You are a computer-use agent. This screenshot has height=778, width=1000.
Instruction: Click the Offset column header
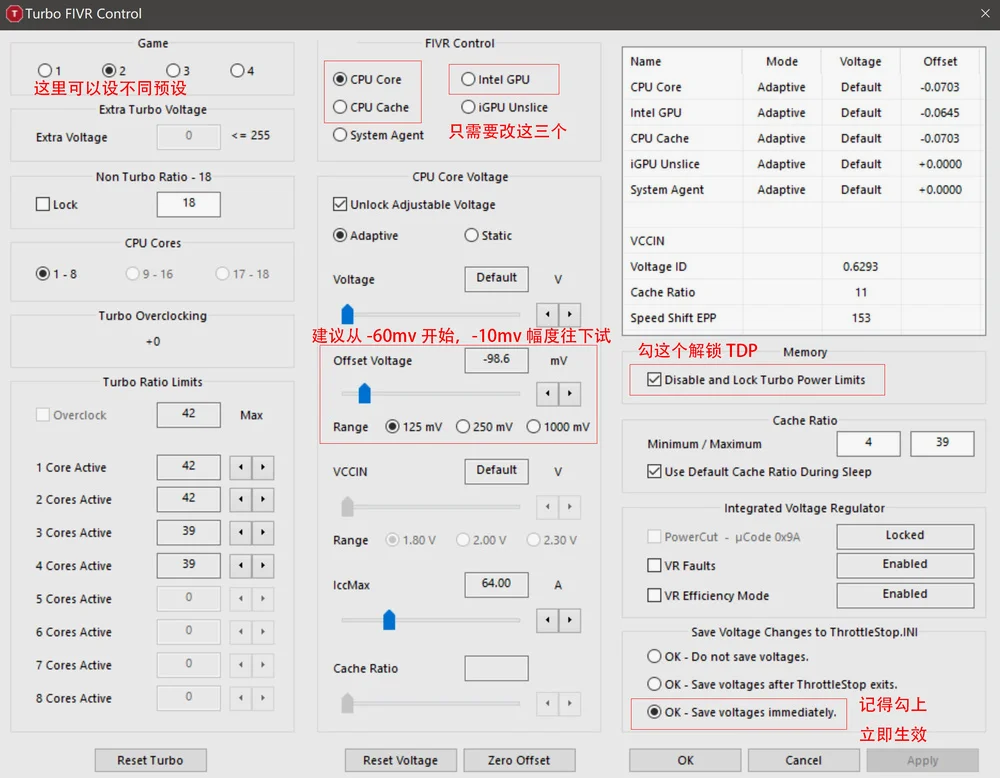[940, 61]
